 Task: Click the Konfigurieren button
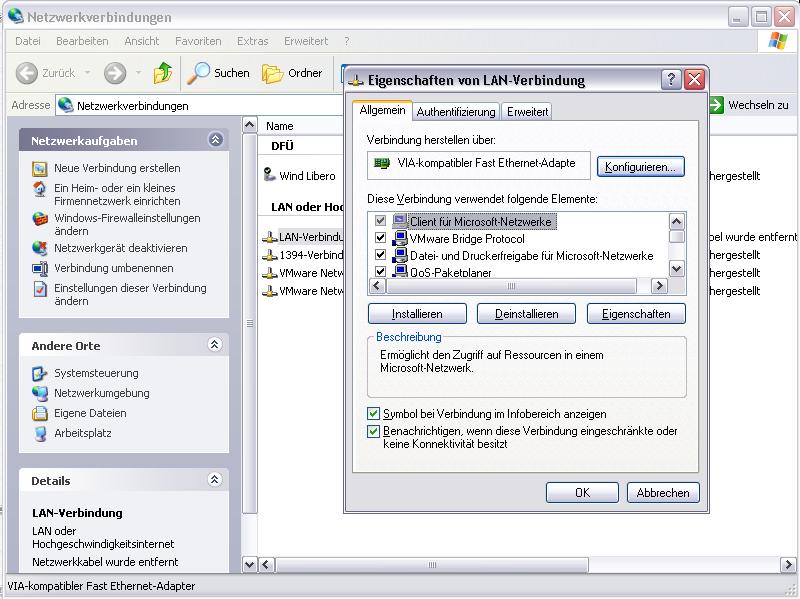pyautogui.click(x=640, y=167)
